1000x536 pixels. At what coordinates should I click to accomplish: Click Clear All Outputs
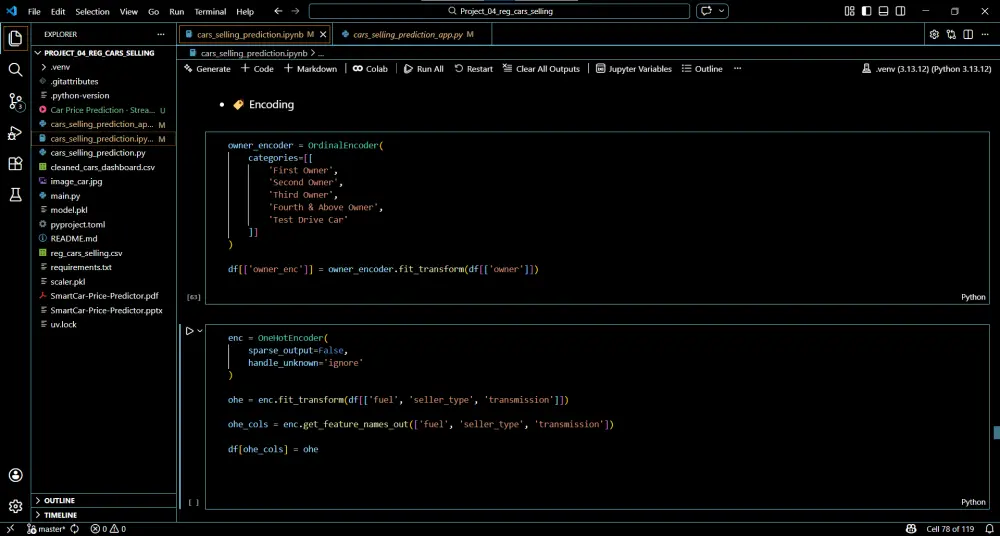[541, 68]
